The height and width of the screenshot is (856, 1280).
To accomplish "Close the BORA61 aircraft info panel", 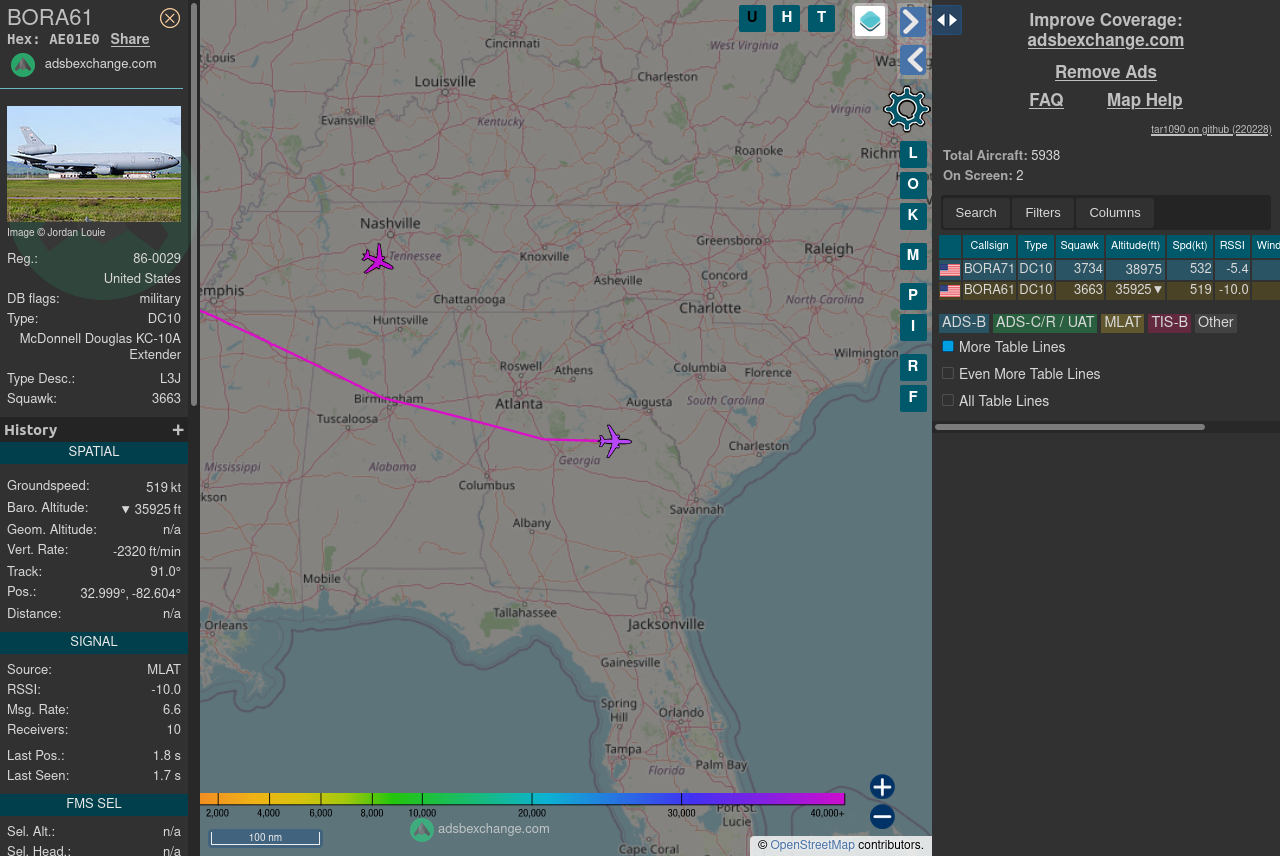I will tap(170, 18).
